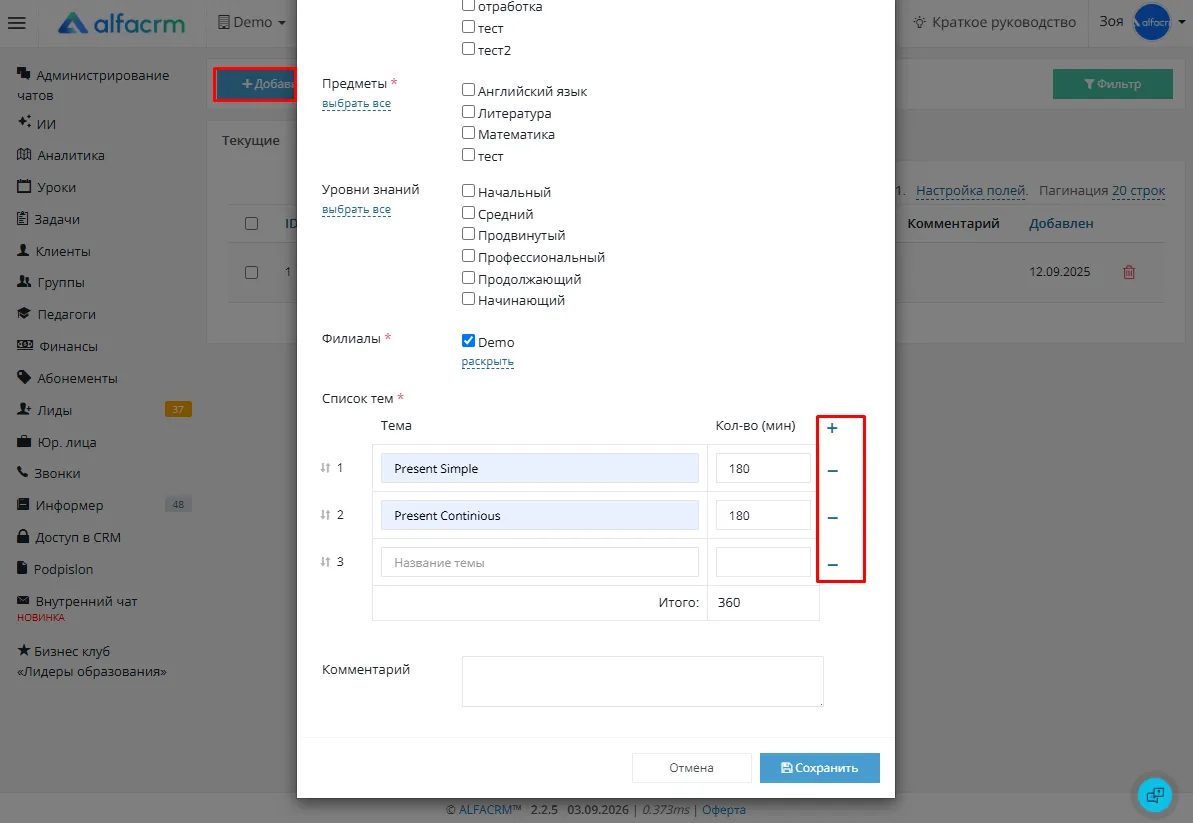Click the Комментарий text area
The height and width of the screenshot is (823, 1193).
[x=642, y=682]
